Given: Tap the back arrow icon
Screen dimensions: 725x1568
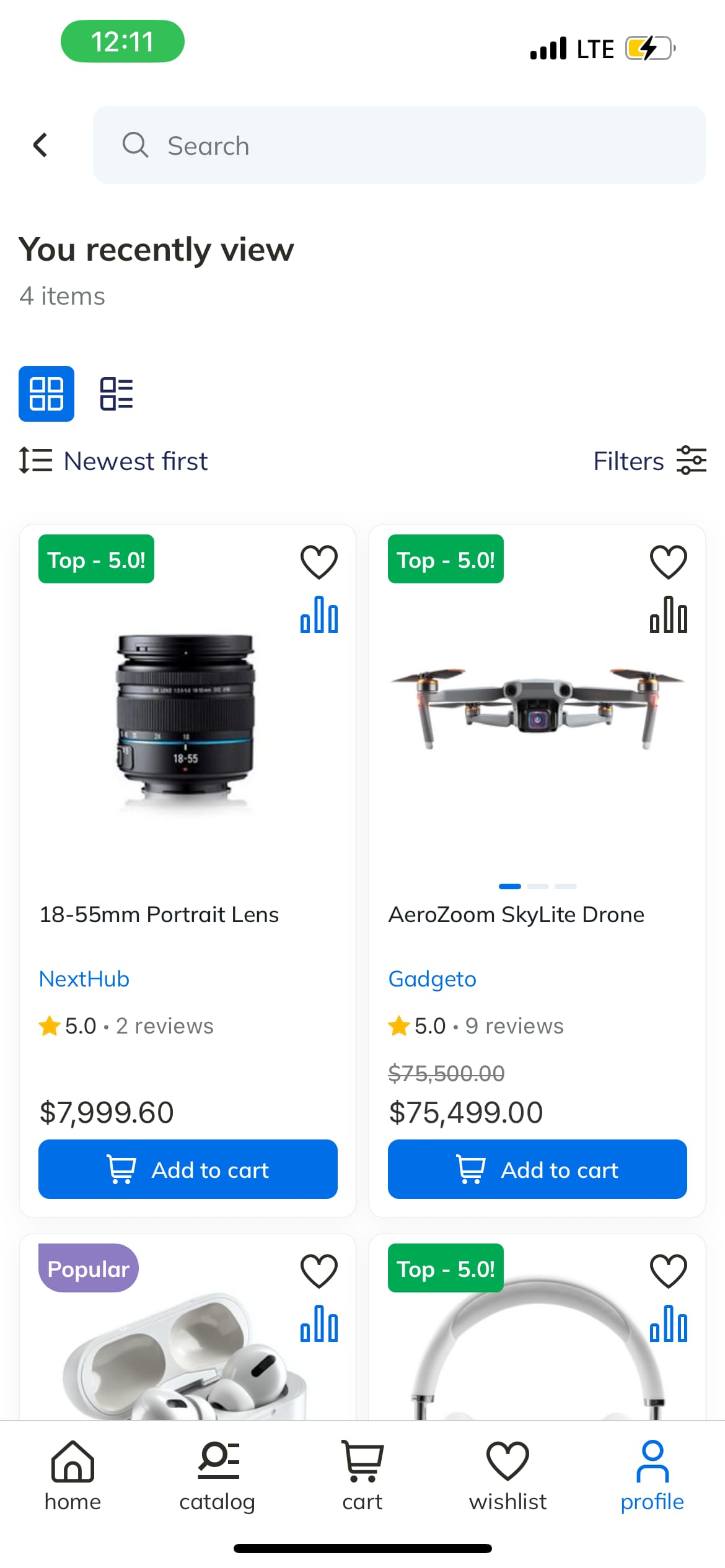Looking at the screenshot, I should (40, 146).
